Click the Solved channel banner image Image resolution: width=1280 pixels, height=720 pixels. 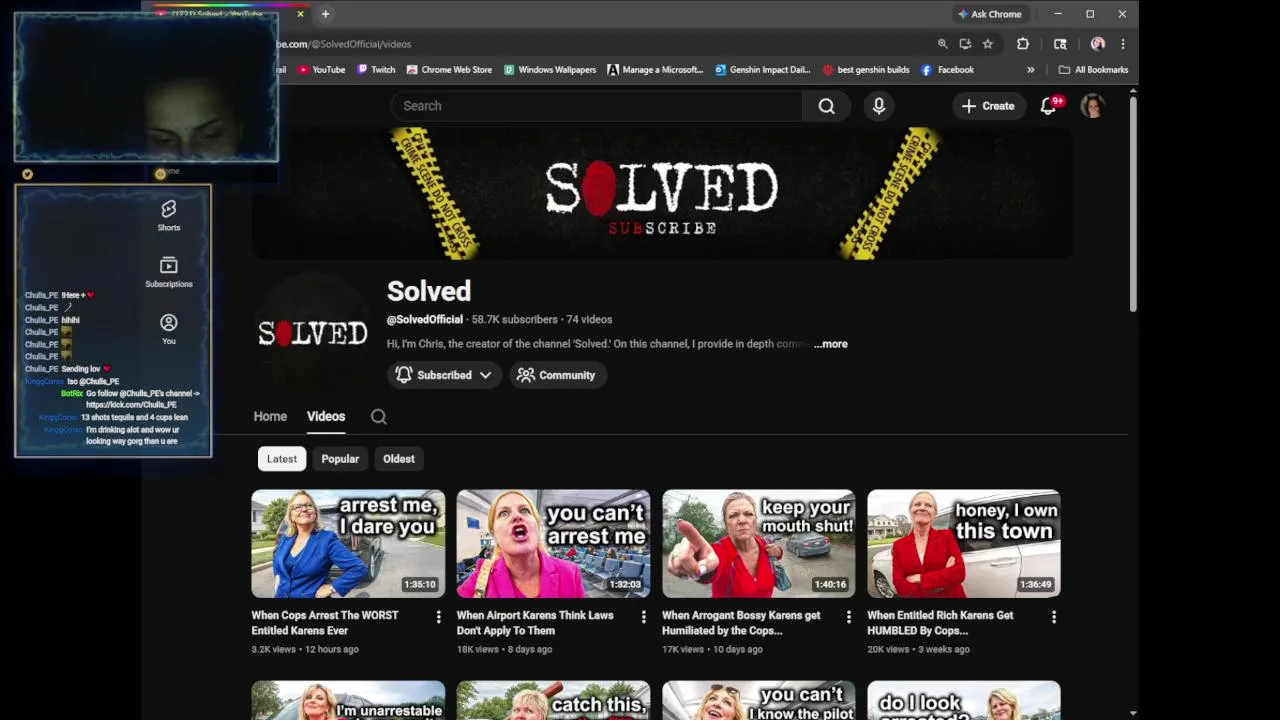662,193
